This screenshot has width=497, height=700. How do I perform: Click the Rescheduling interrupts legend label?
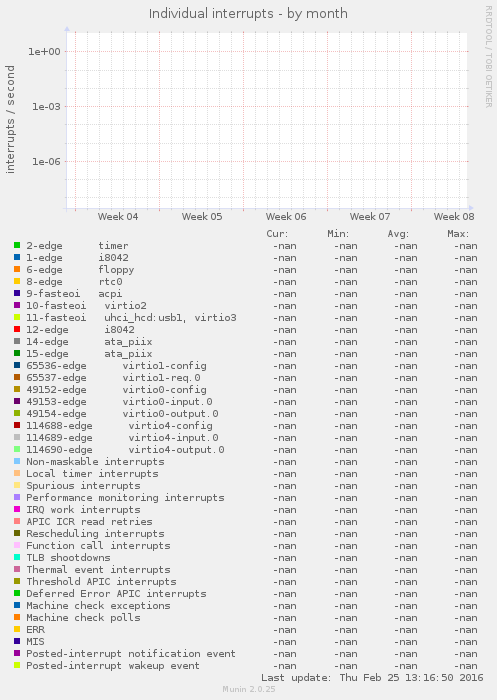coord(95,533)
